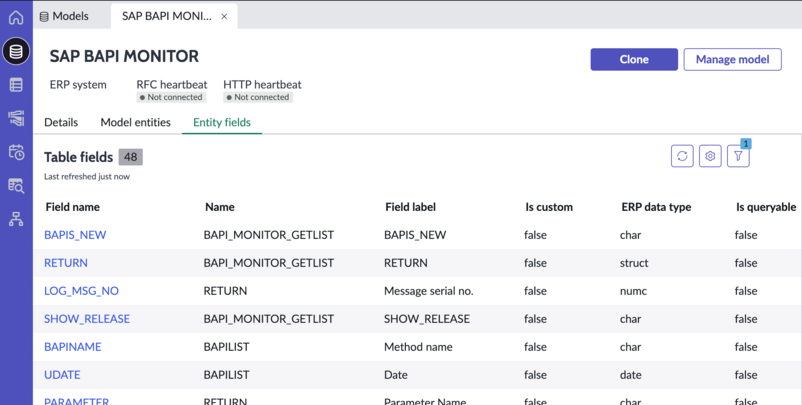Click BAPILIST name in UDATE row
802x405 pixels.
point(227,375)
